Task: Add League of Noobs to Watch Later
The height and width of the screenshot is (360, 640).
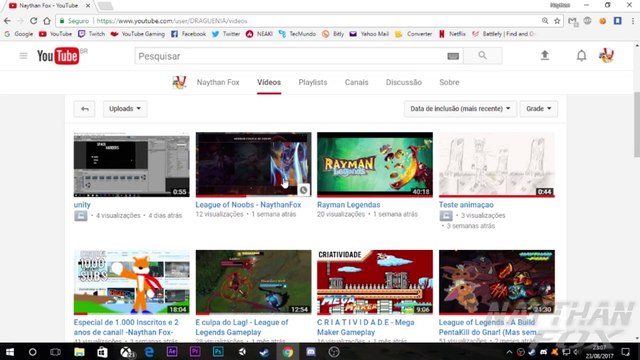Action: (x=303, y=190)
